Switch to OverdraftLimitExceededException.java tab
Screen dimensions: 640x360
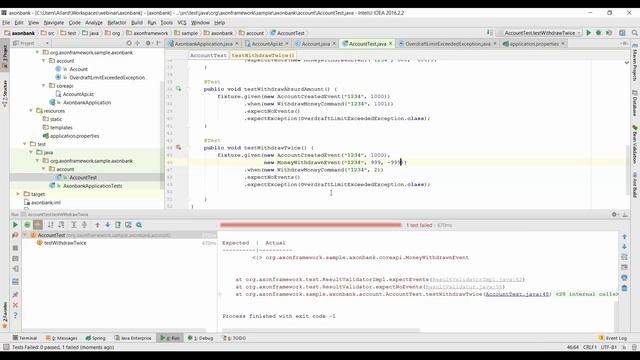click(448, 44)
